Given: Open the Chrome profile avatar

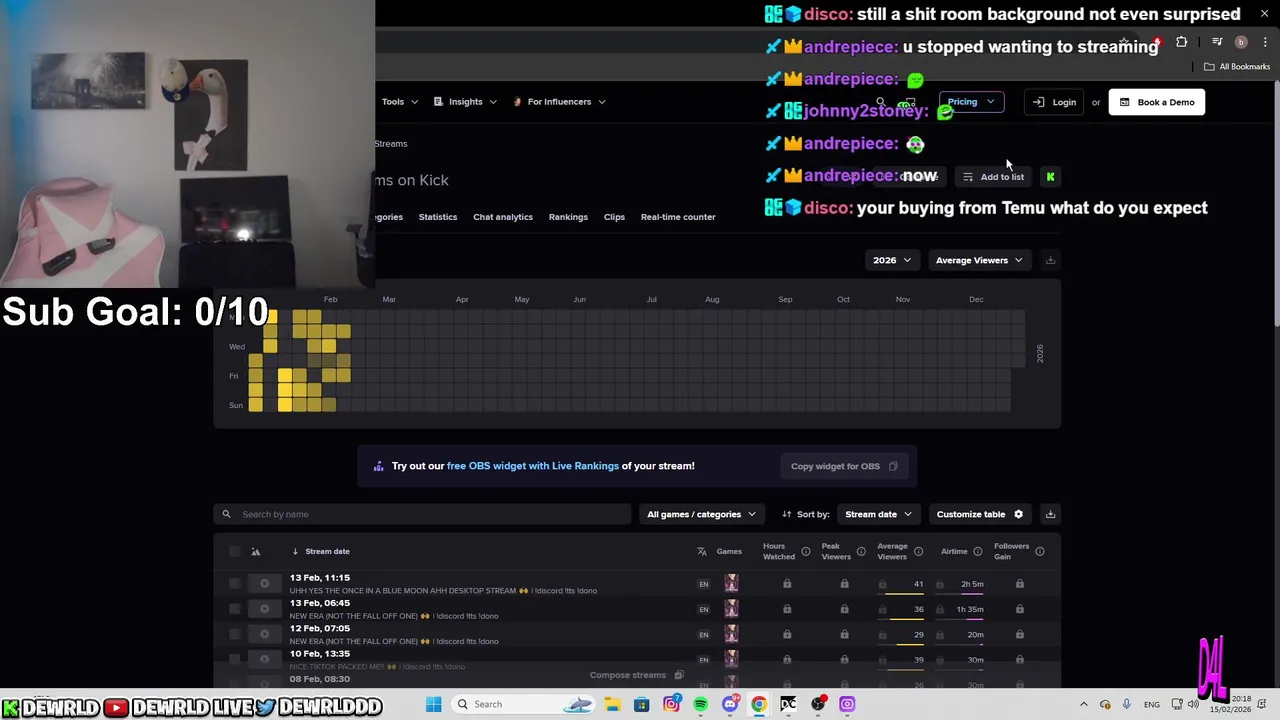Looking at the screenshot, I should coord(1241,42).
